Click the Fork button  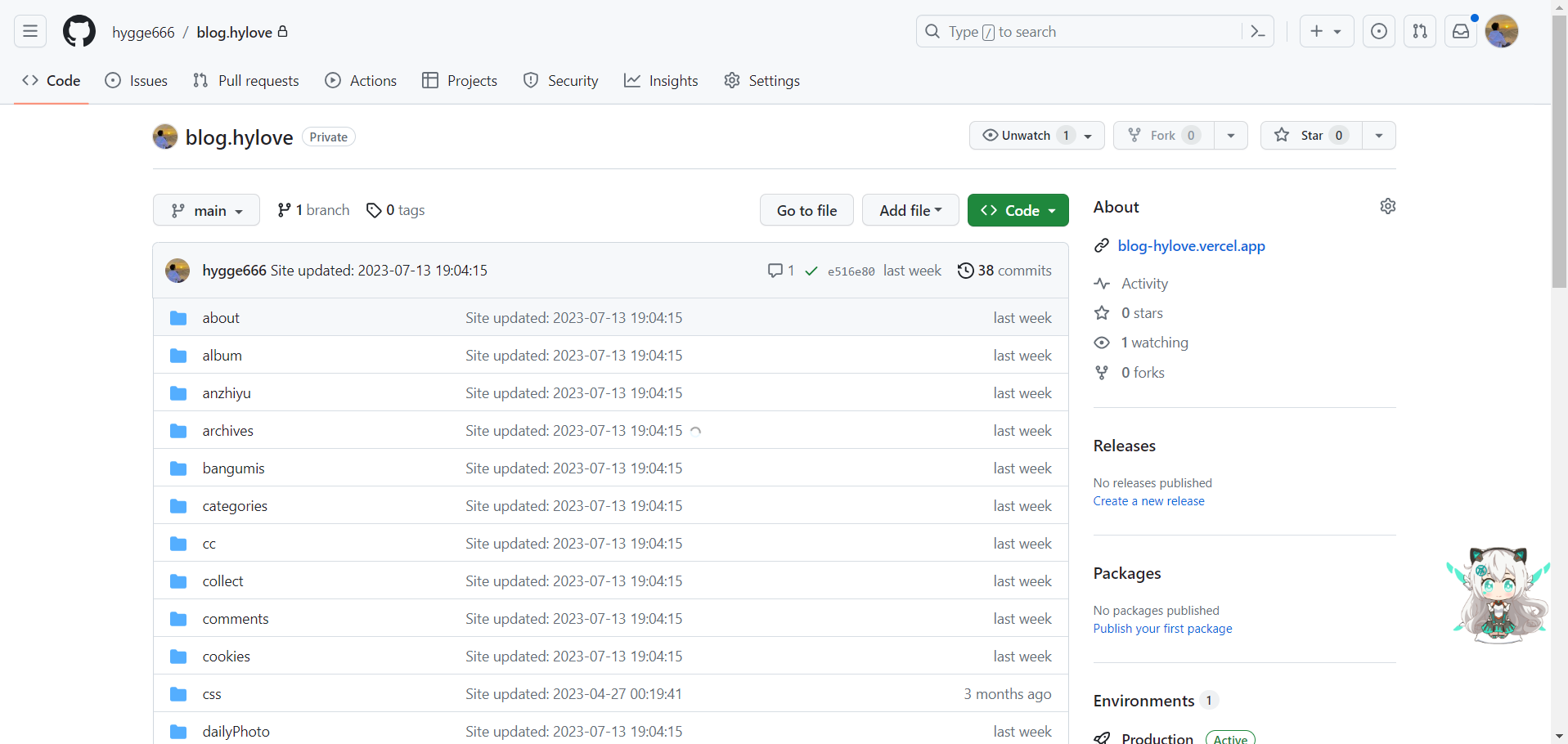(1163, 136)
